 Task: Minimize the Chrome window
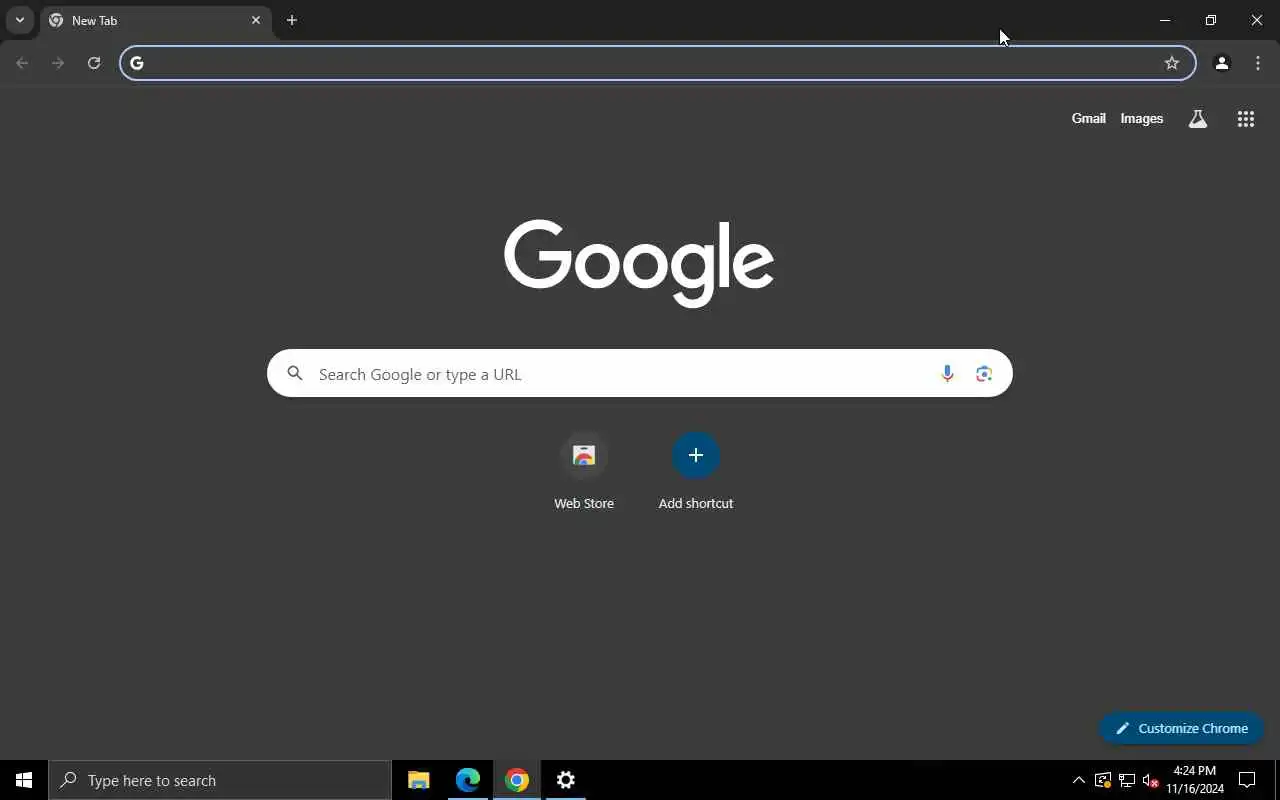(x=1165, y=20)
